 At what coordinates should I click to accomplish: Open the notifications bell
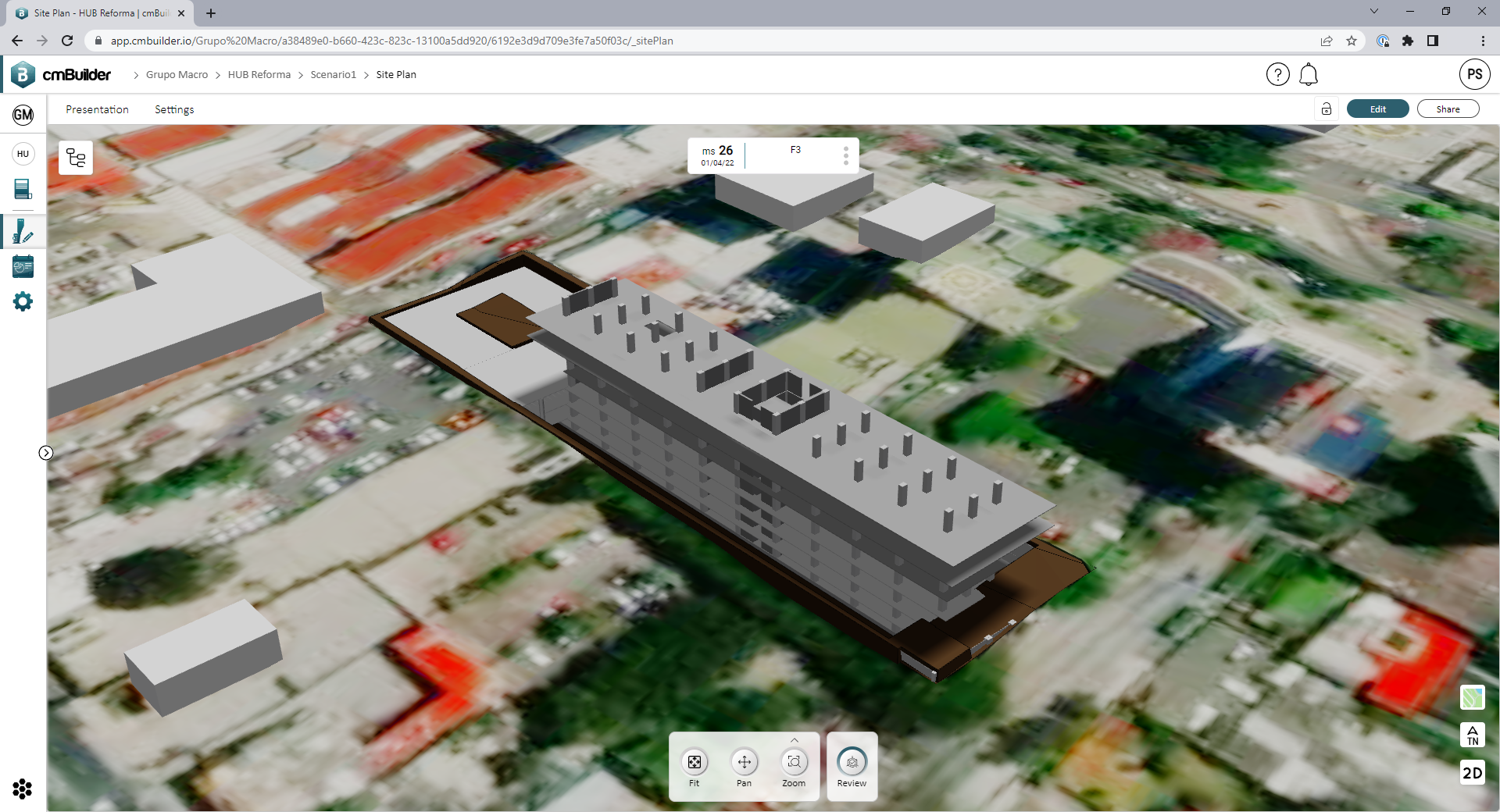(x=1309, y=75)
